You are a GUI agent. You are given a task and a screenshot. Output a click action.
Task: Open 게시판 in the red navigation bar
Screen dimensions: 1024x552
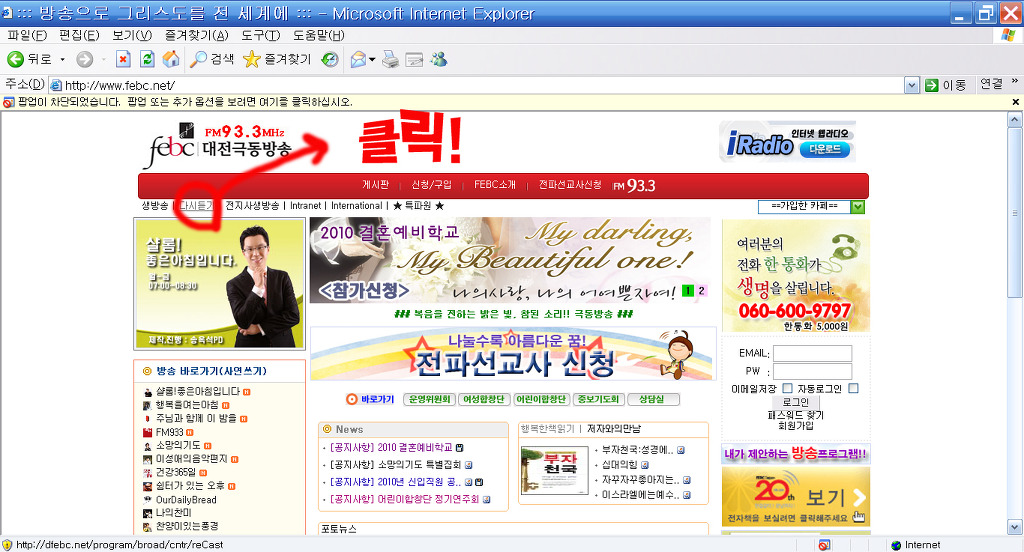pyautogui.click(x=376, y=185)
